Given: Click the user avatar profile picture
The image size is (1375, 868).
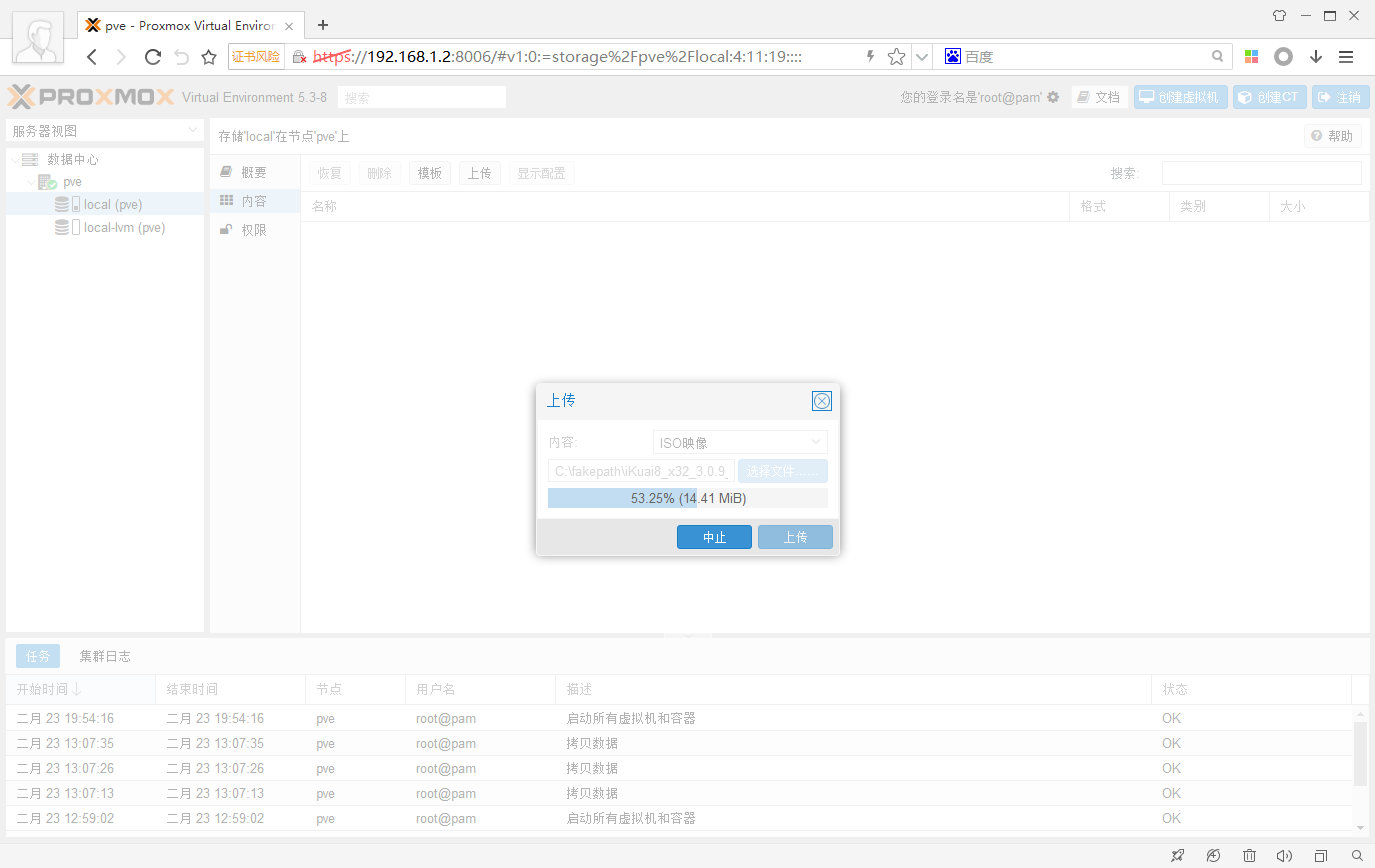Looking at the screenshot, I should pos(38,38).
